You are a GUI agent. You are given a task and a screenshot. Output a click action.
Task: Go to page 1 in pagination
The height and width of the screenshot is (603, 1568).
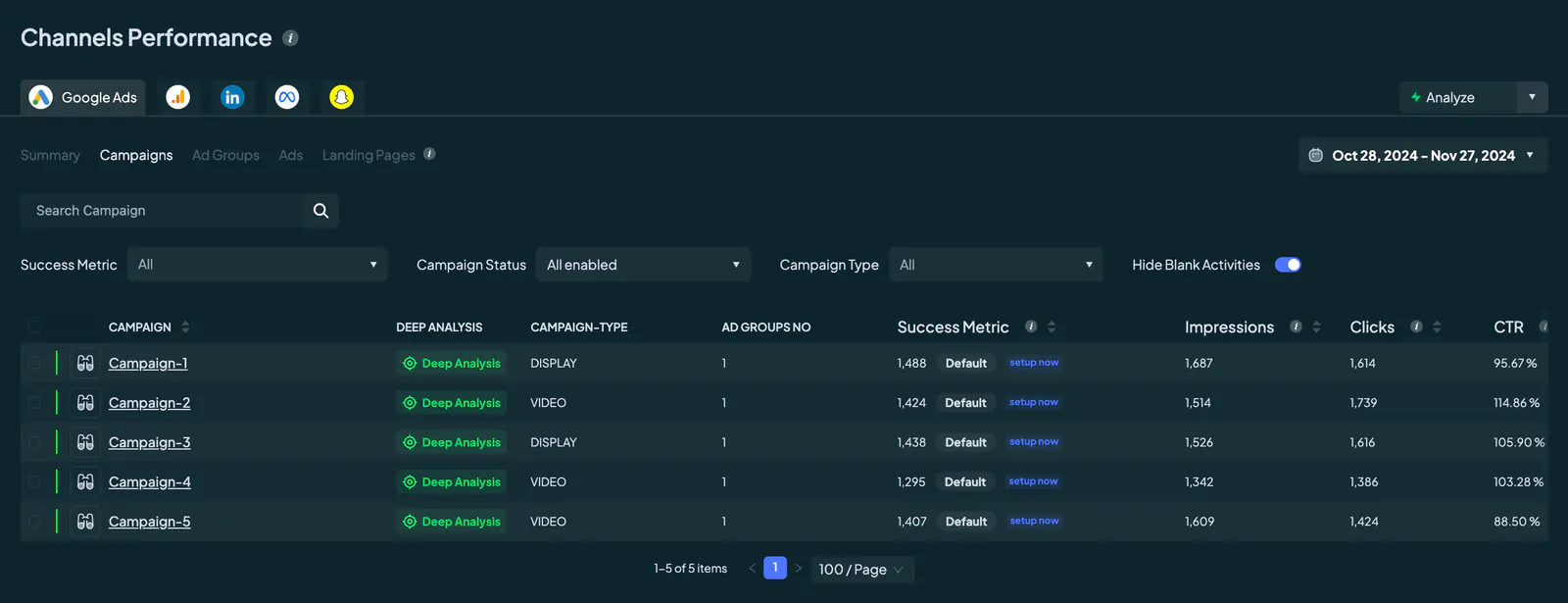tap(775, 568)
